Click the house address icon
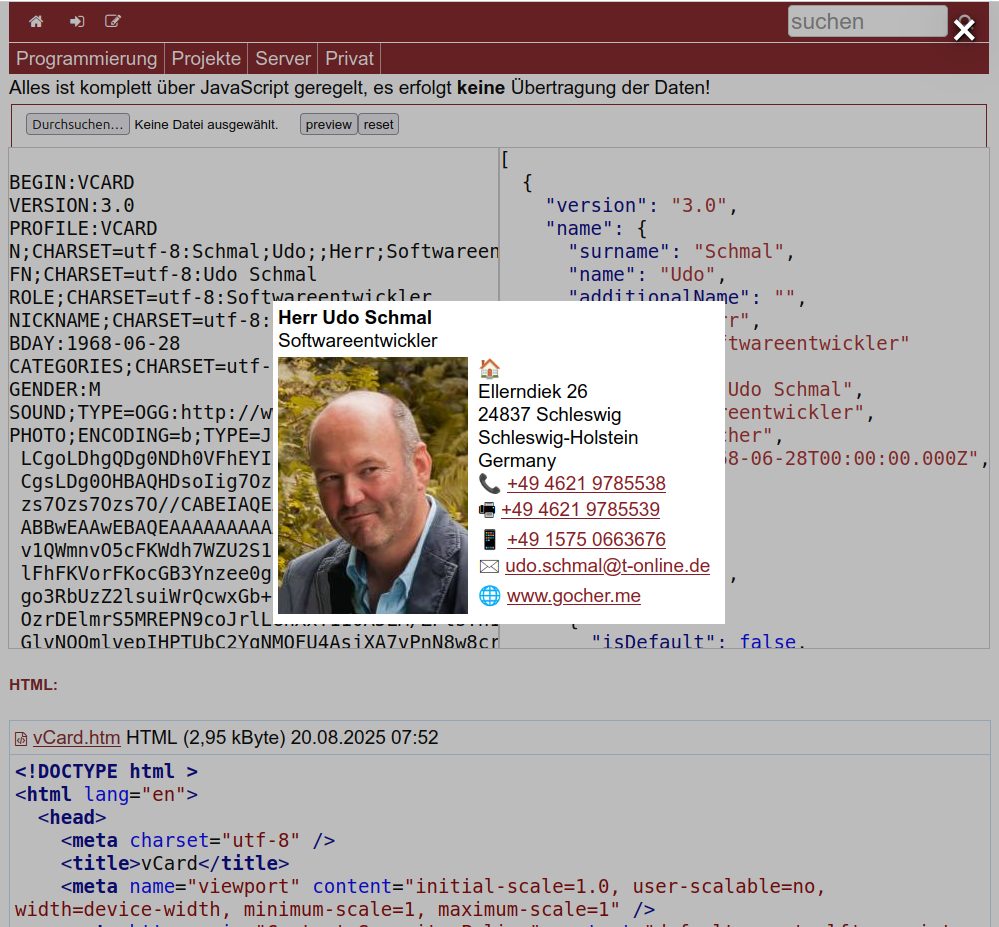The image size is (999, 927). pyautogui.click(x=489, y=368)
